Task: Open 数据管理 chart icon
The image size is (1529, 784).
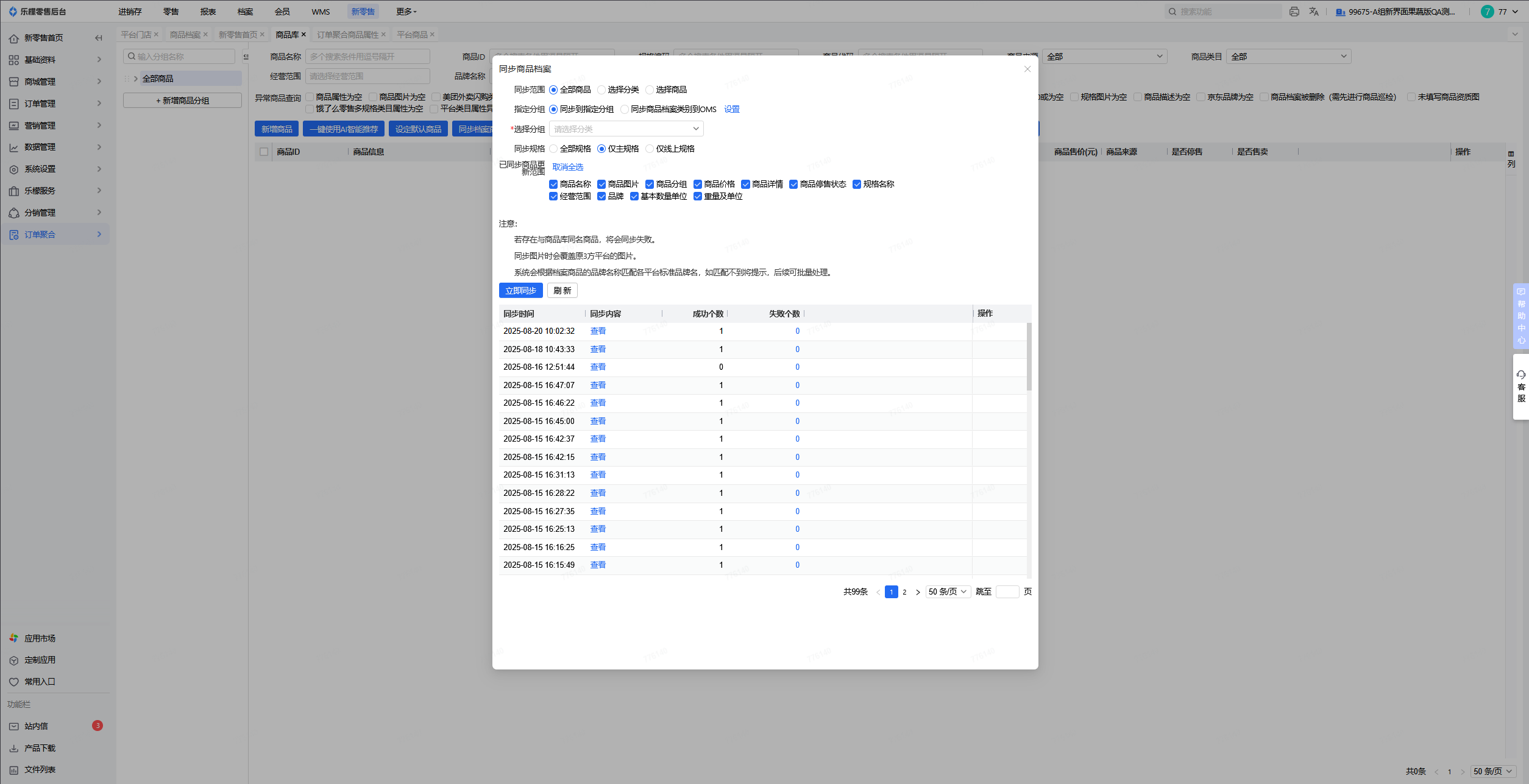Action: [13, 147]
